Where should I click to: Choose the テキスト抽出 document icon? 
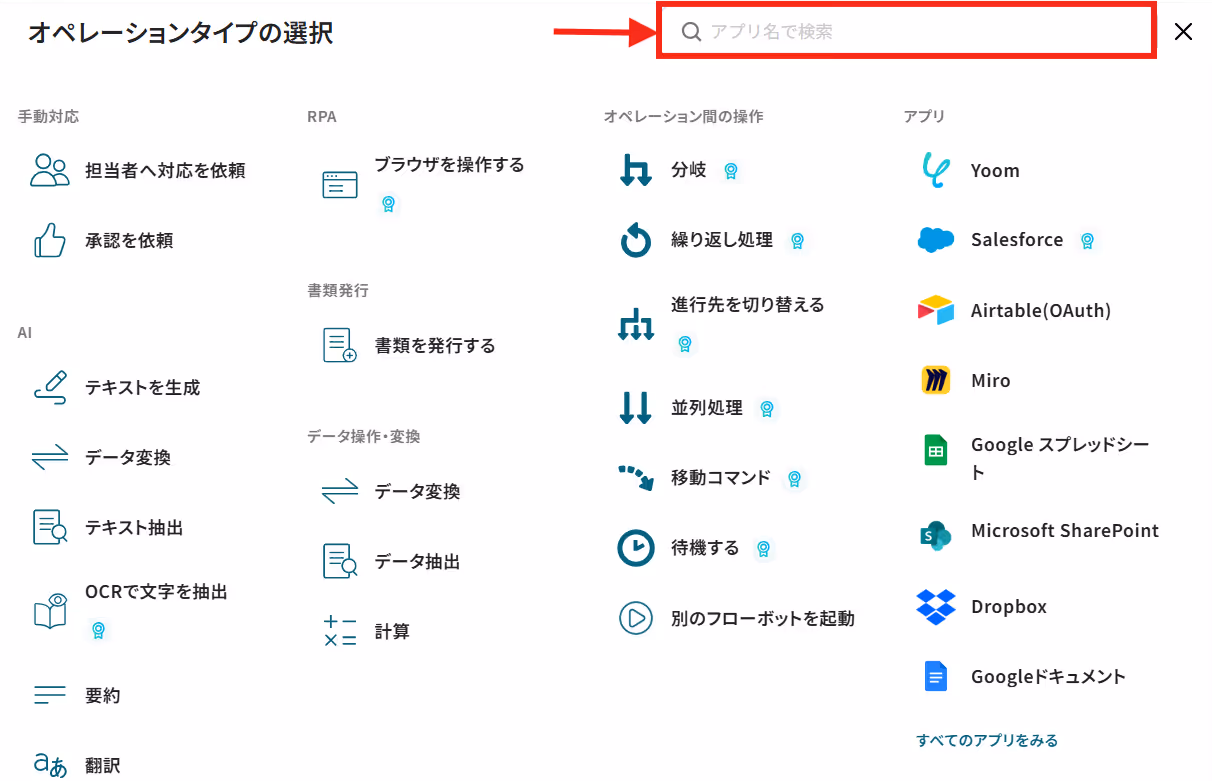coord(50,528)
